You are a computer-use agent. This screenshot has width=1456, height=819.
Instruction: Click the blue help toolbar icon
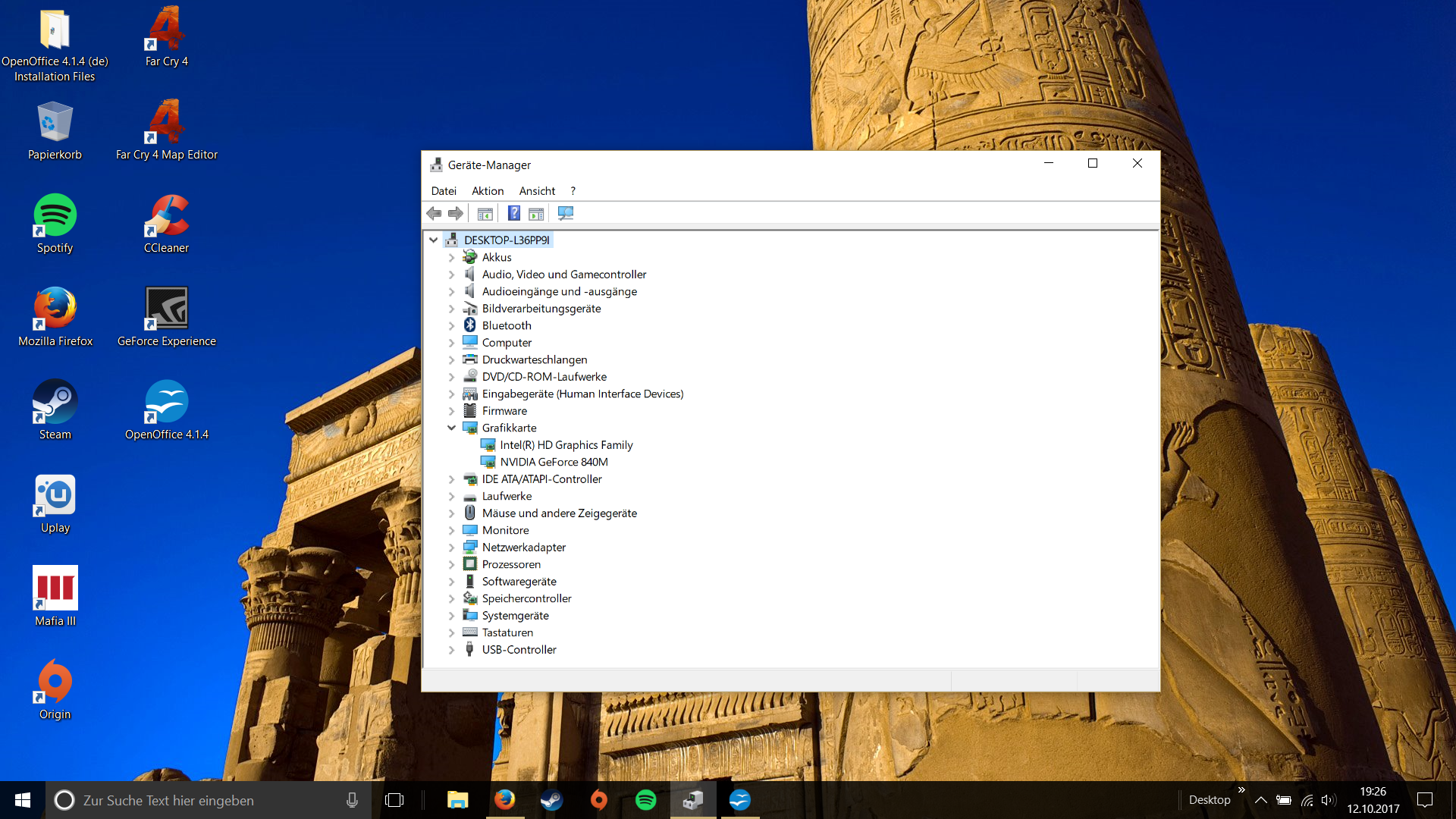pos(513,214)
